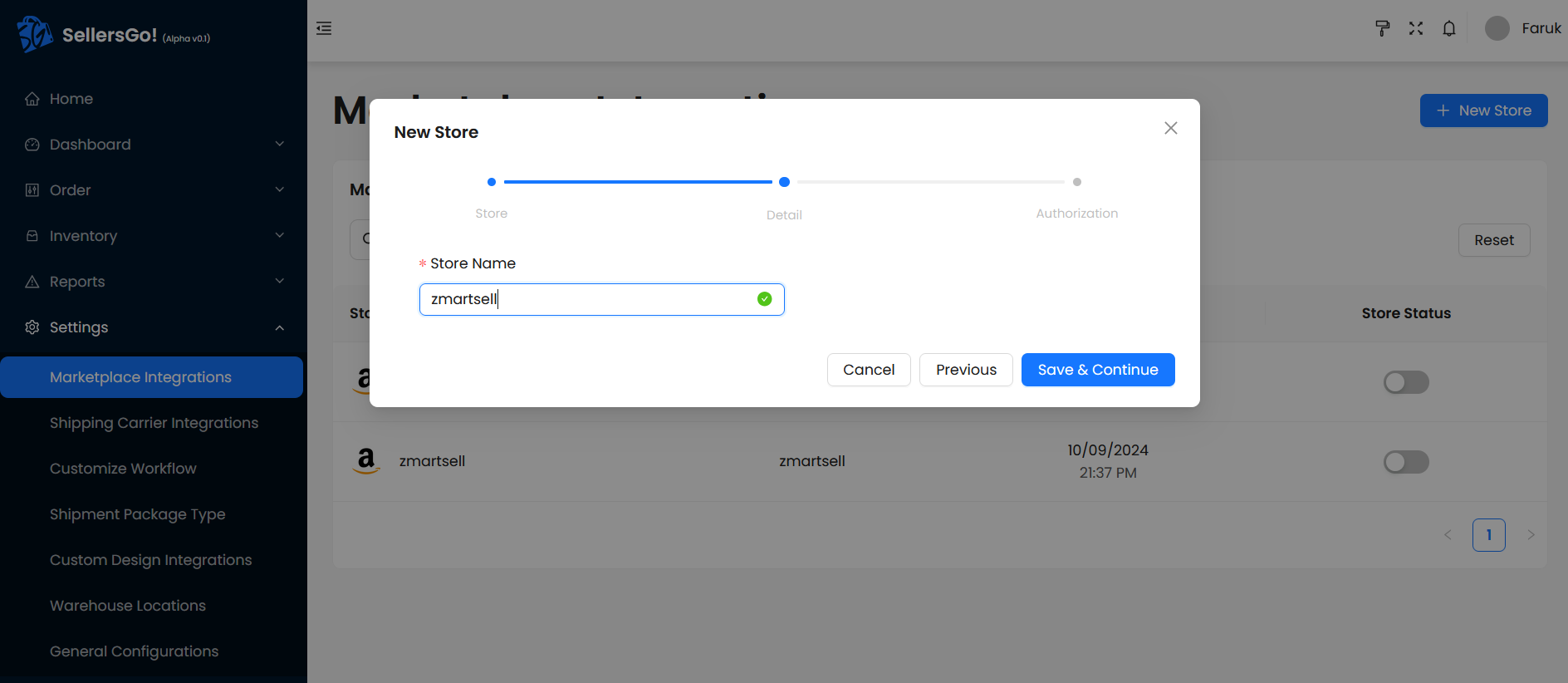
Task: Click the Previous button
Action: coord(965,370)
